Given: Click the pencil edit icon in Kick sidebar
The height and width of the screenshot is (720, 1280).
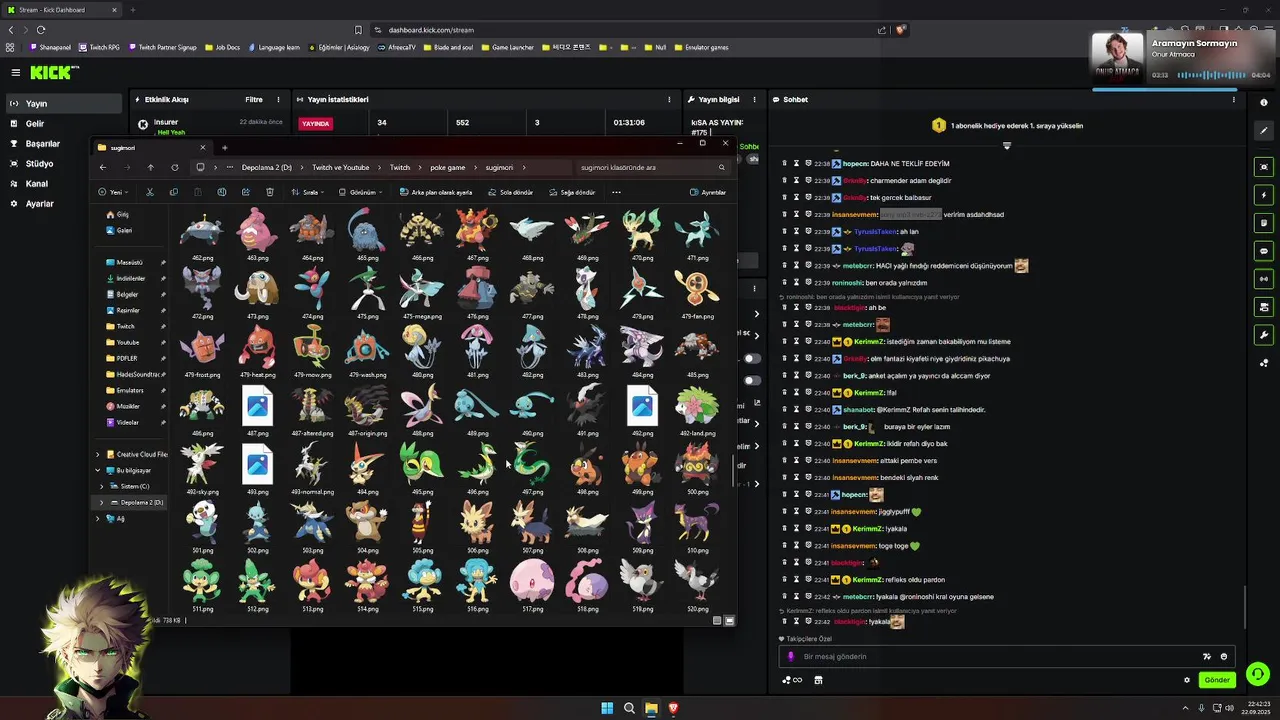Looking at the screenshot, I should tap(1264, 131).
